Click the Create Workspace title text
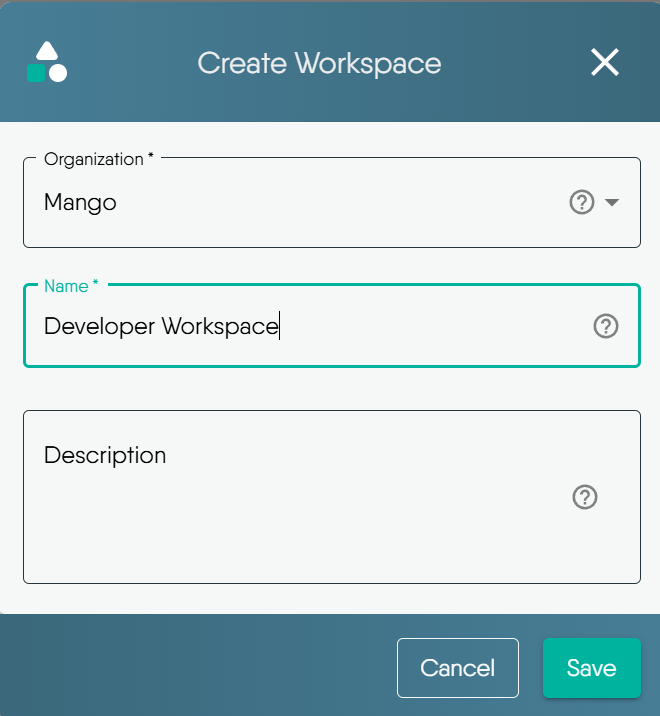Image resolution: width=660 pixels, height=716 pixels. [319, 63]
